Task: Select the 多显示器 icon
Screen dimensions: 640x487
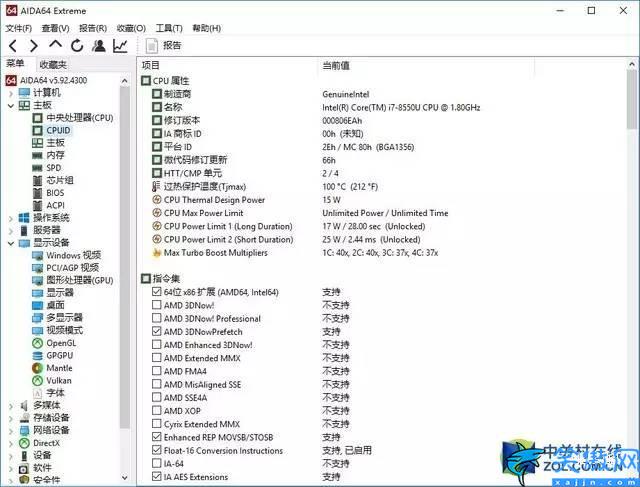Action: tap(37, 318)
